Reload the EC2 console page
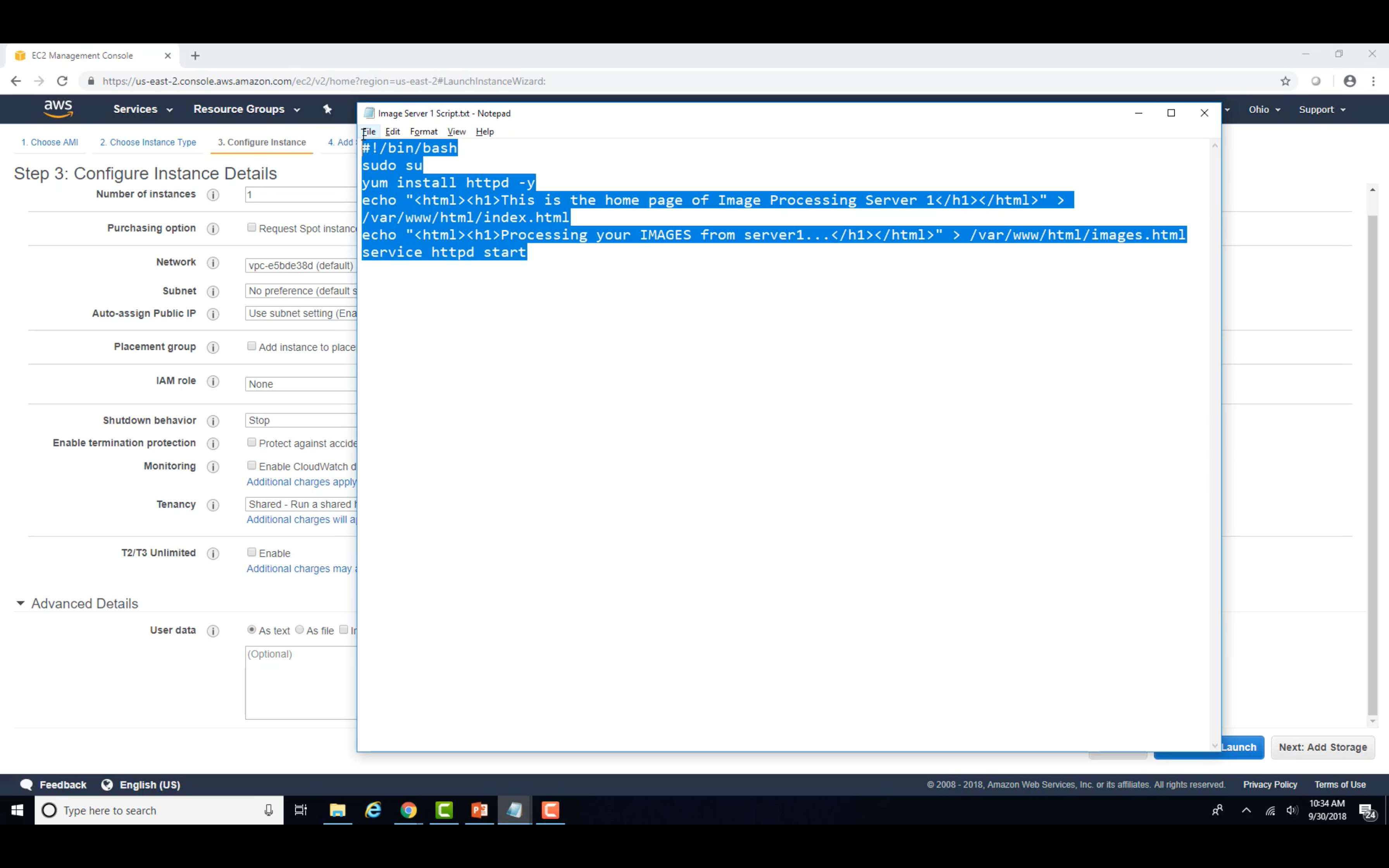This screenshot has height=868, width=1389. click(62, 81)
